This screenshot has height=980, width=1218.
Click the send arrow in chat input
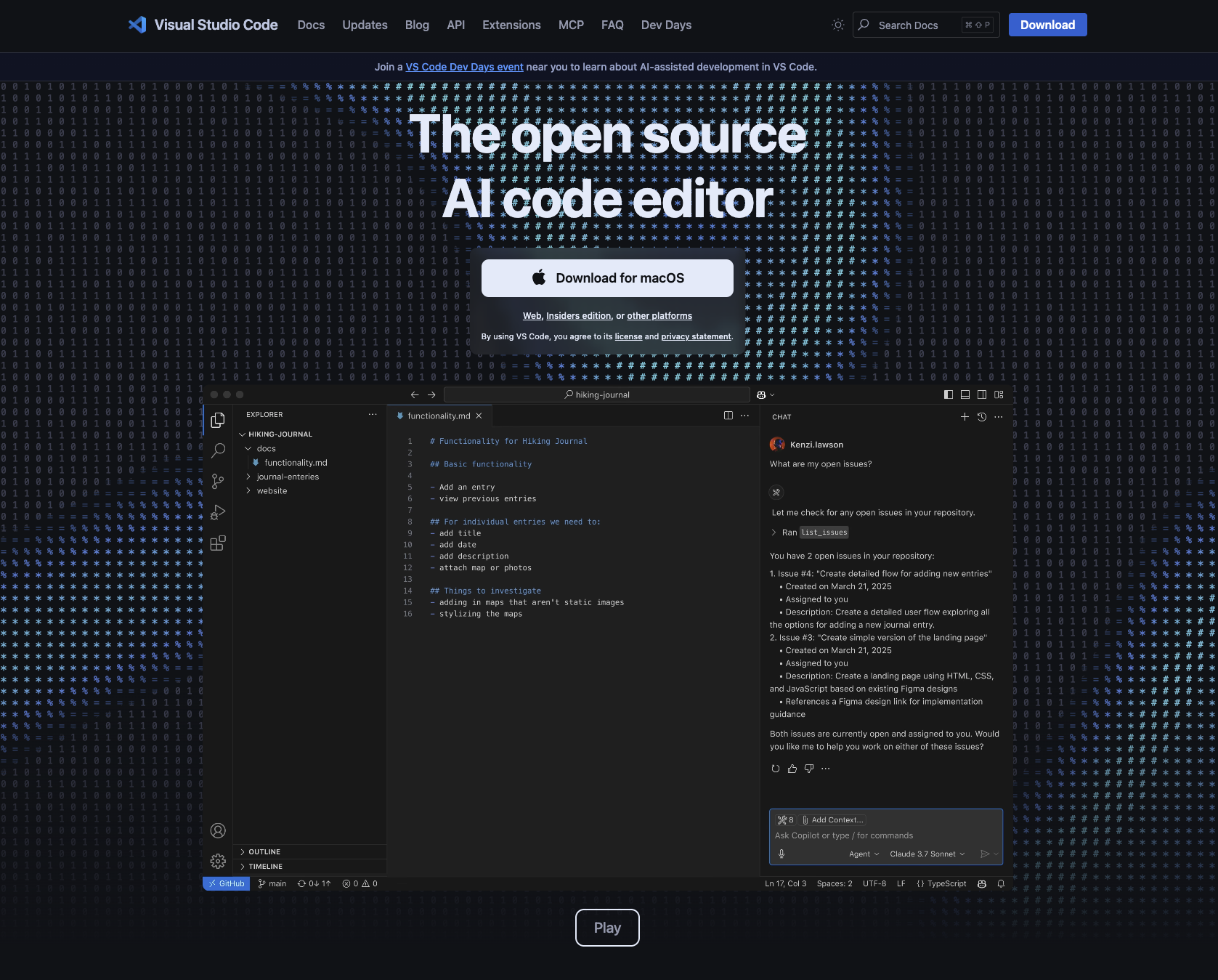tap(985, 854)
